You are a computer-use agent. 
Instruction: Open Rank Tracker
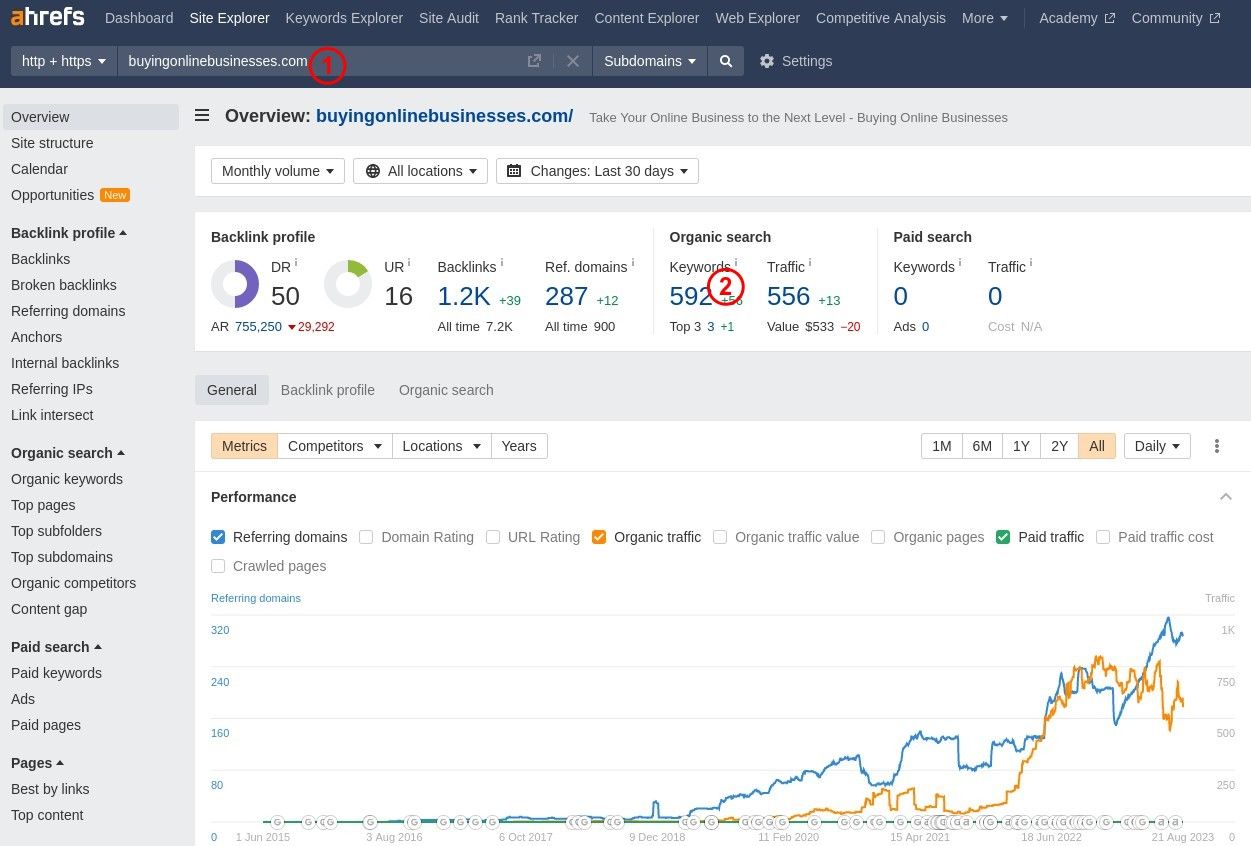coord(537,18)
